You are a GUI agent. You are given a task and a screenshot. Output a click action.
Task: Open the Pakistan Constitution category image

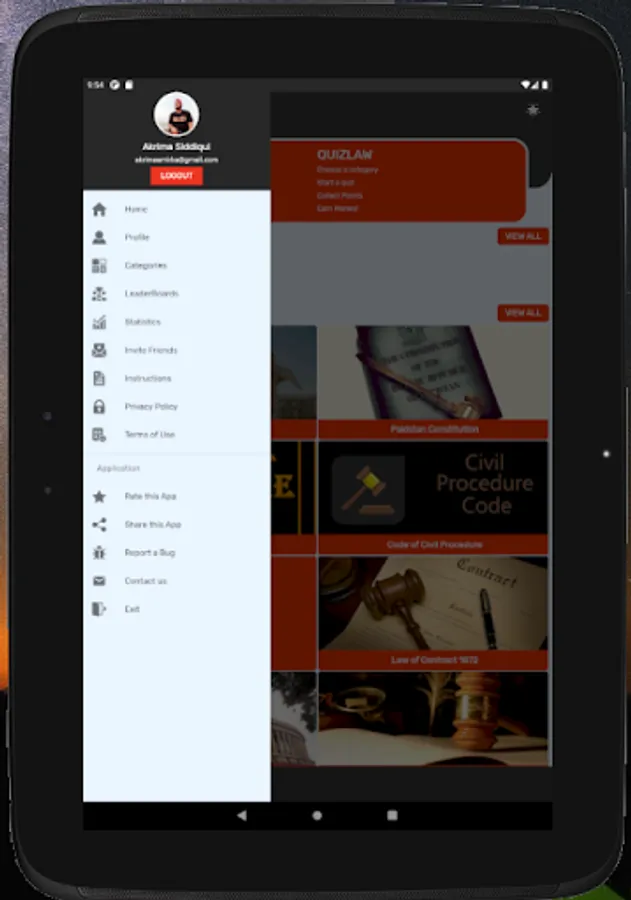click(x=433, y=373)
